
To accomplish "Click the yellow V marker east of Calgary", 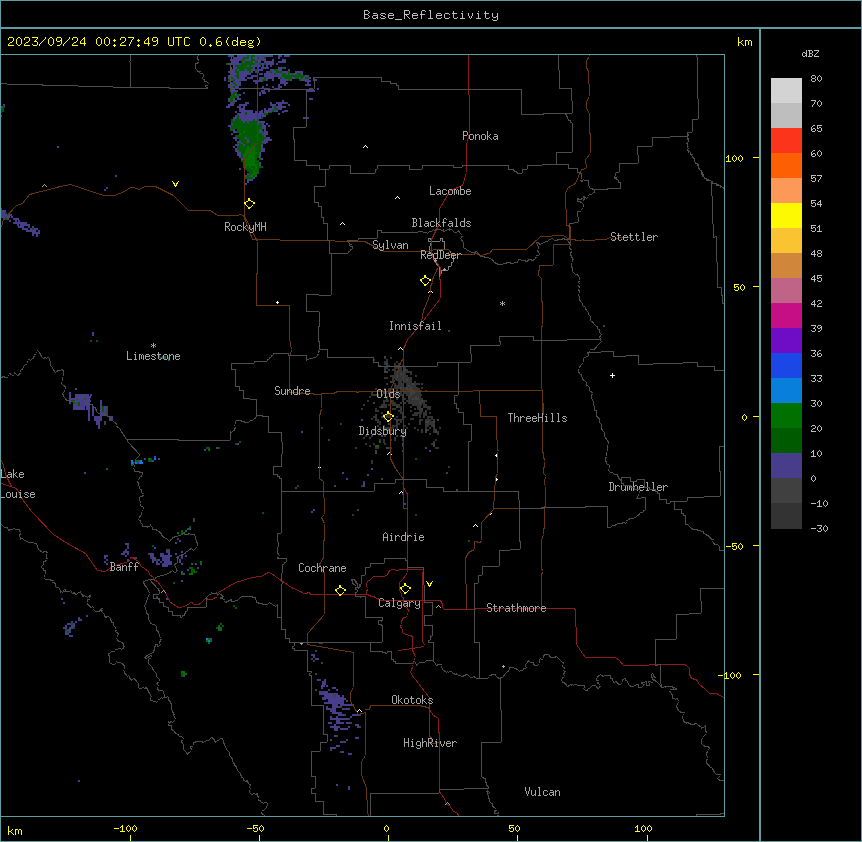I will 429,584.
